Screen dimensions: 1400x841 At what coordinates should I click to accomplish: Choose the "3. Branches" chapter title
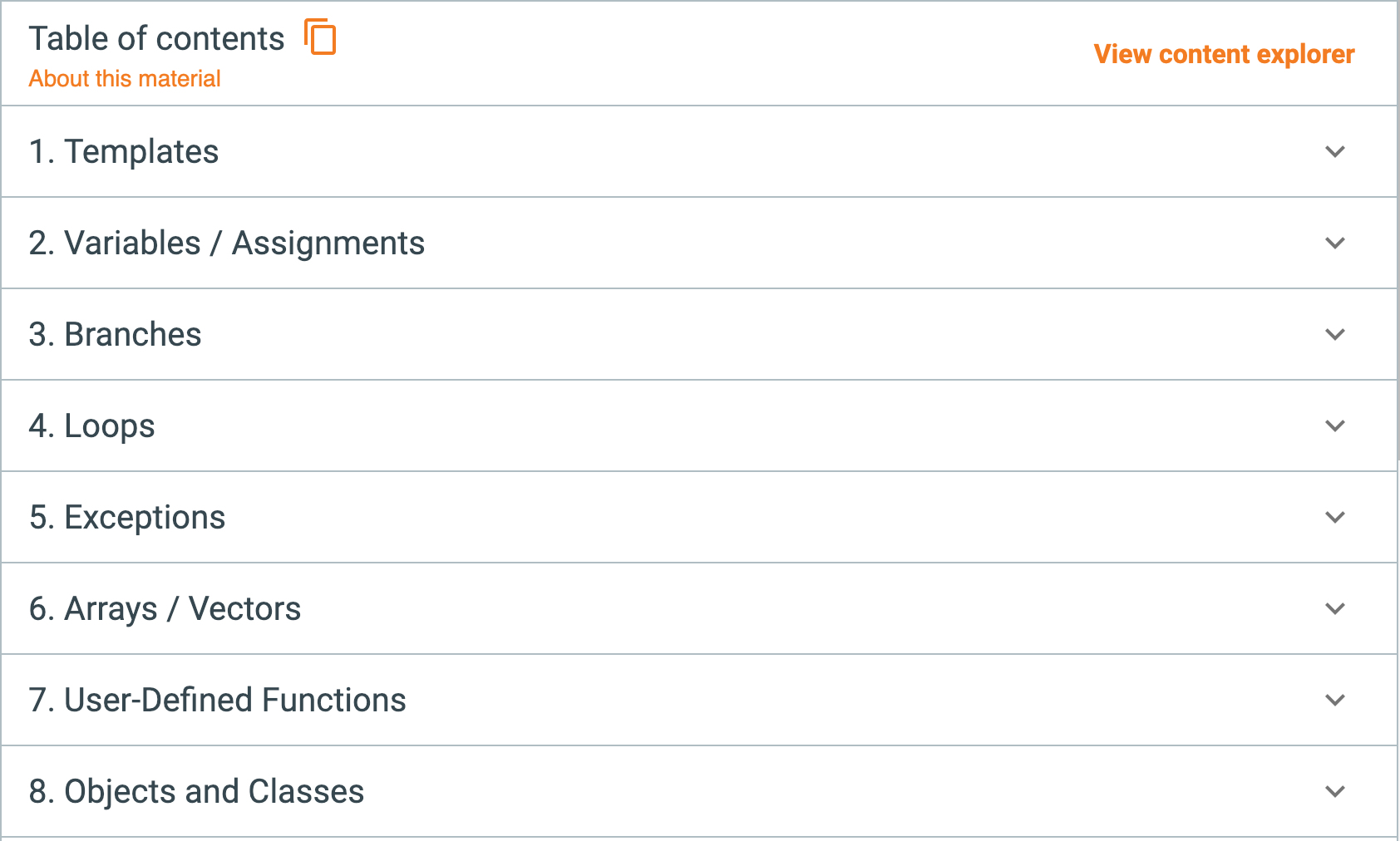coord(115,335)
